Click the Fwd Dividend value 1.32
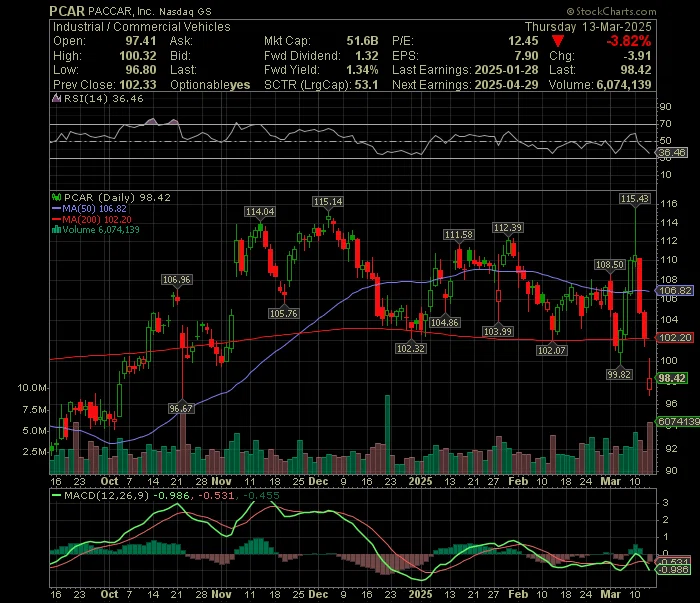700x603 pixels. [x=367, y=56]
